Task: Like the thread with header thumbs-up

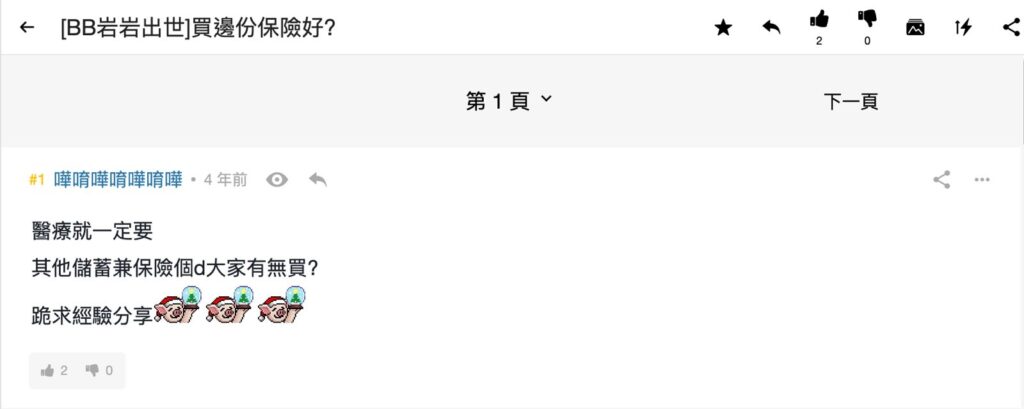Action: [819, 20]
